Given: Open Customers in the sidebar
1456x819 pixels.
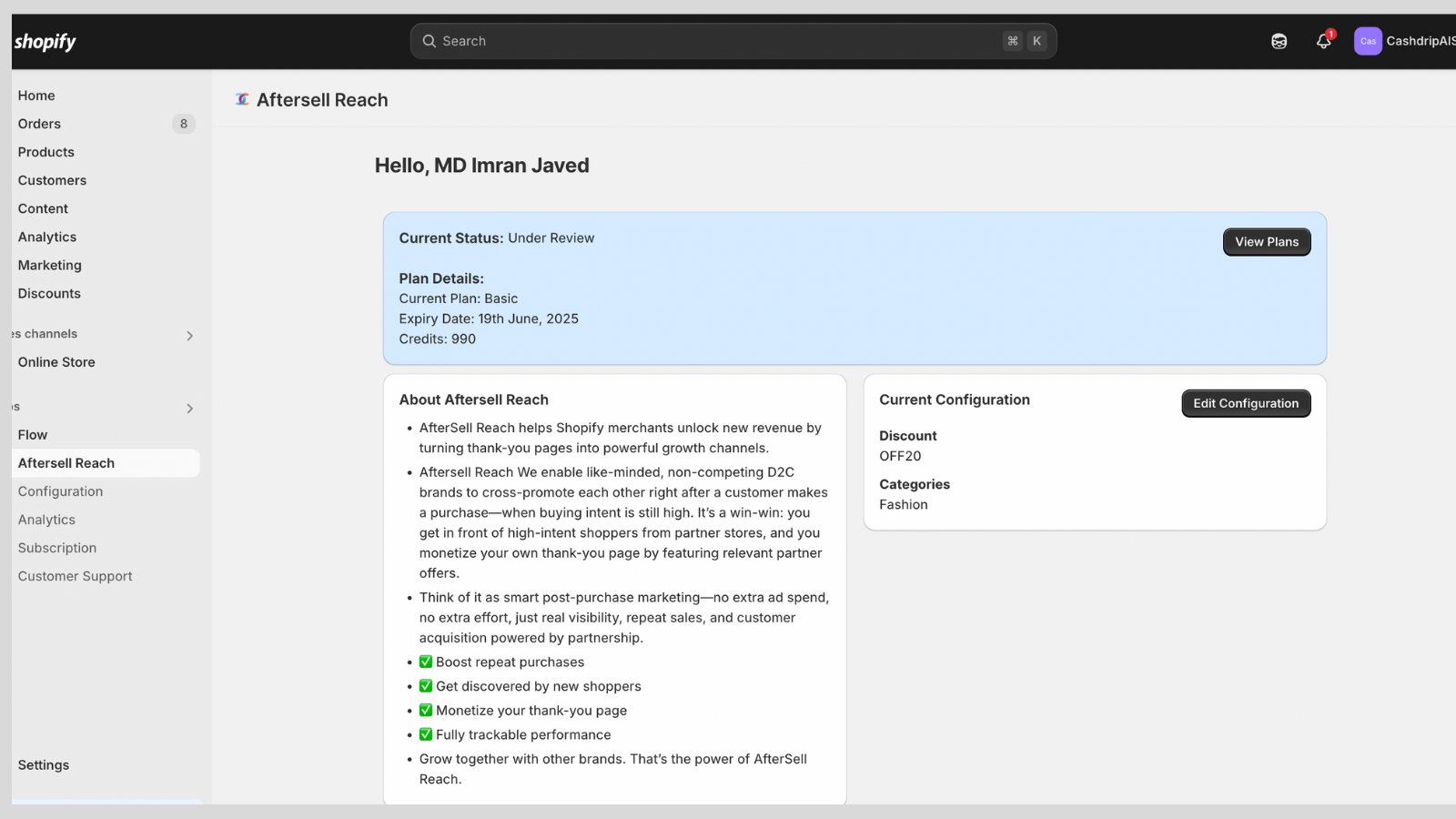Looking at the screenshot, I should [52, 180].
